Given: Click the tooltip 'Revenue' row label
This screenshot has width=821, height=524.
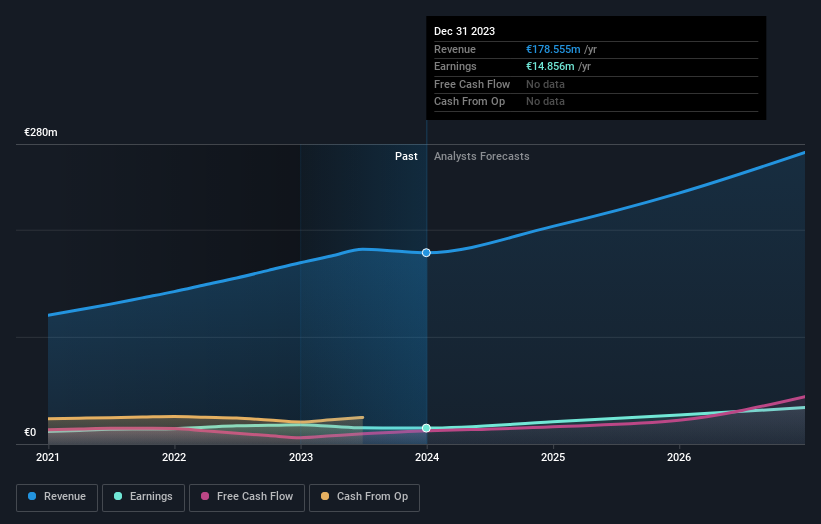Looking at the screenshot, I should point(455,49).
